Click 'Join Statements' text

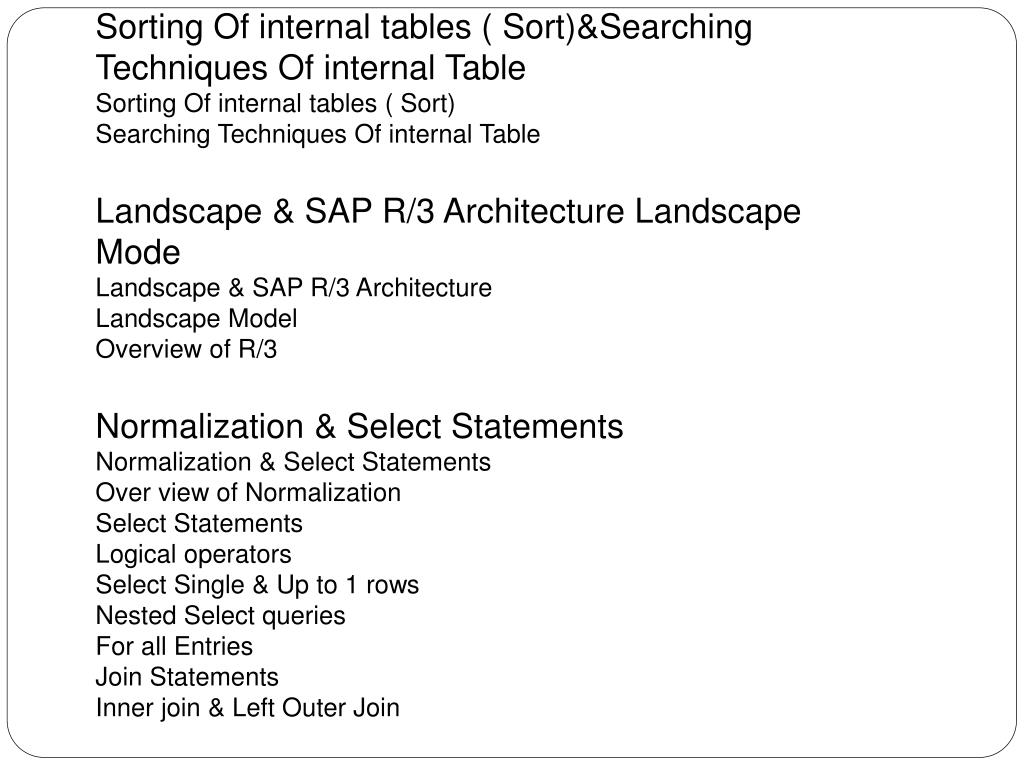[187, 677]
